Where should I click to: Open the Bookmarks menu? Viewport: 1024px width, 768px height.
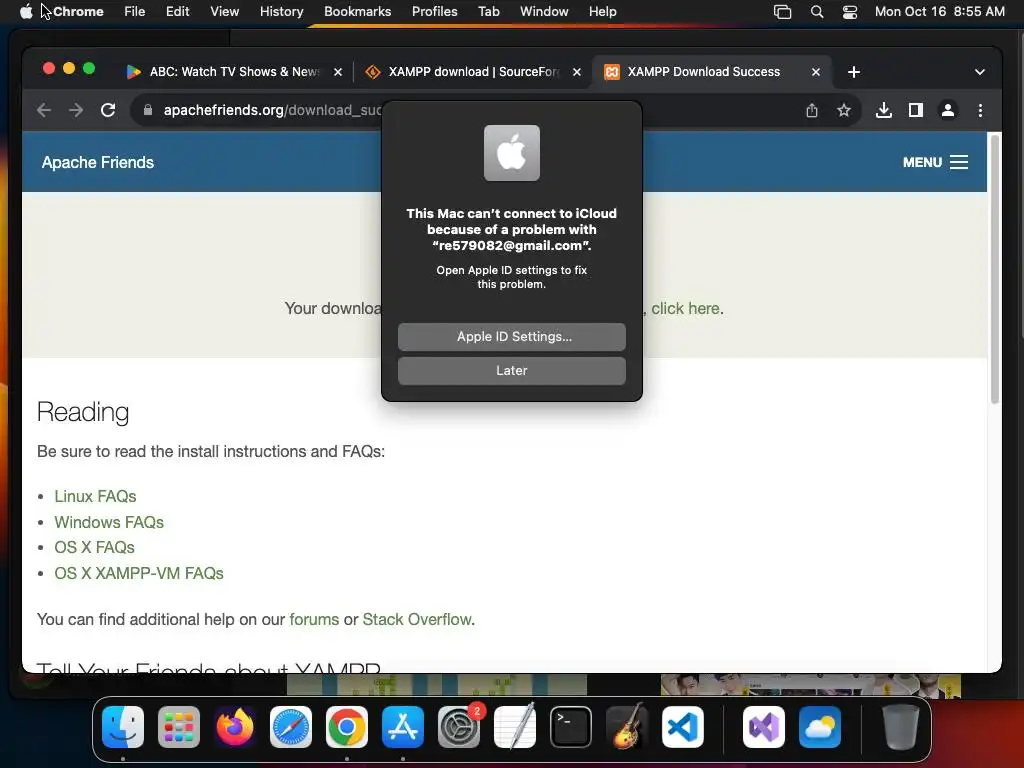pyautogui.click(x=357, y=12)
